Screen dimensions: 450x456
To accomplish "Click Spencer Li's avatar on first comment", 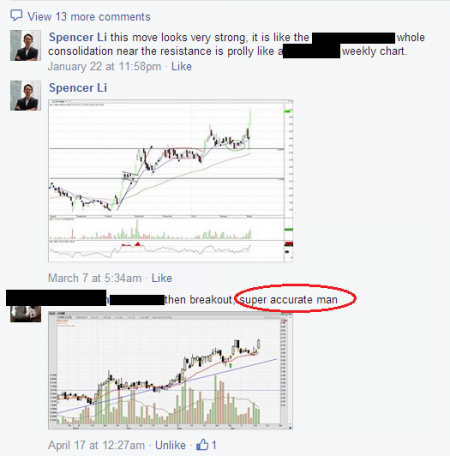I will 25,45.
